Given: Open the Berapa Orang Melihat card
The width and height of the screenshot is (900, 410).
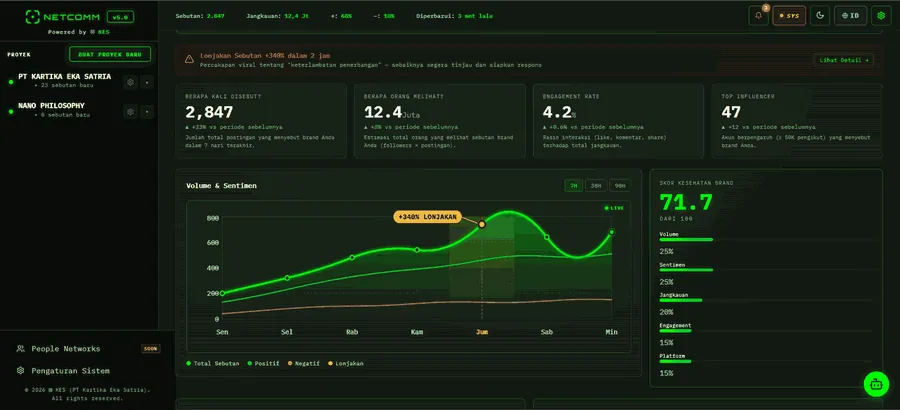Looking at the screenshot, I should [440, 121].
